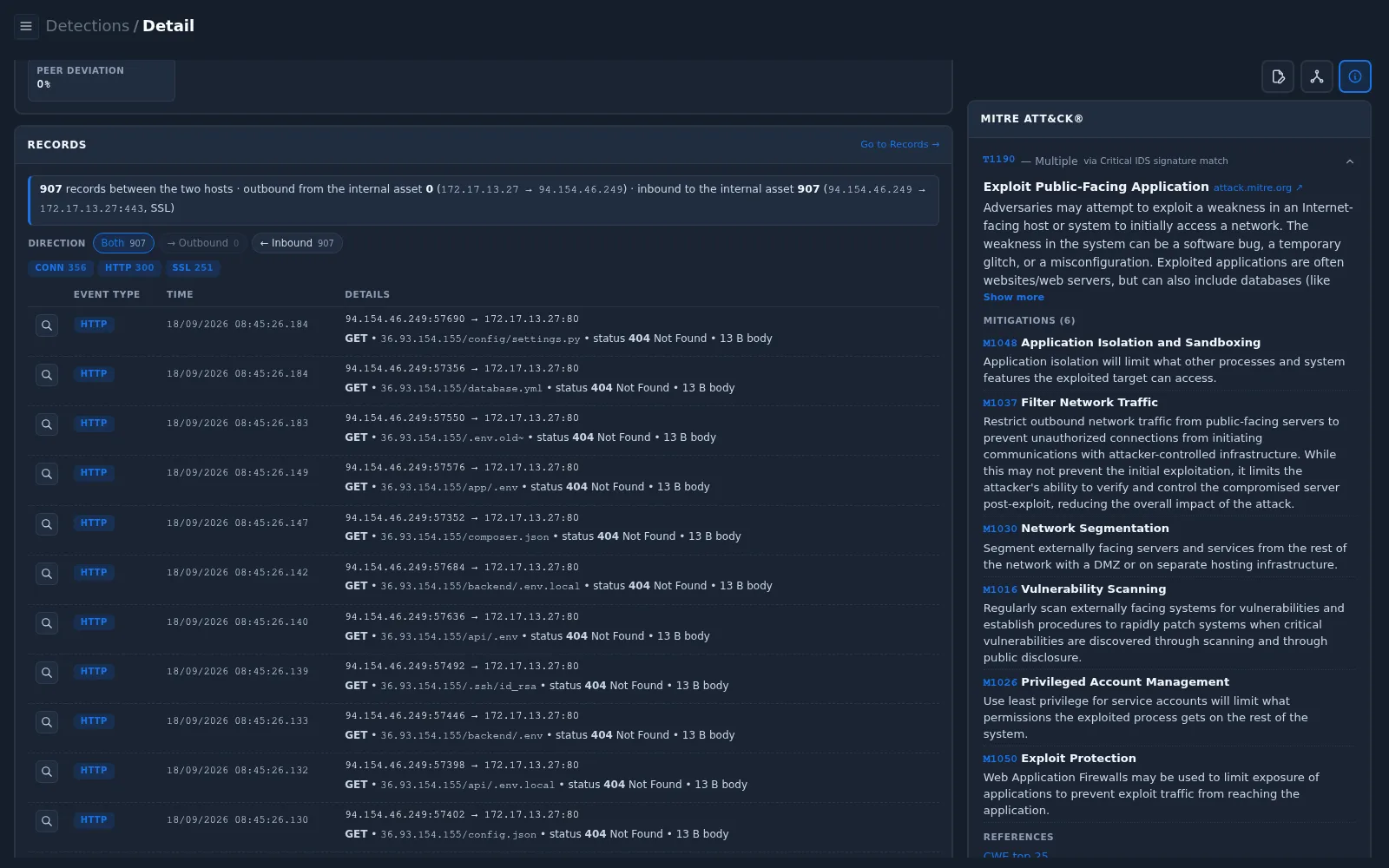This screenshot has height=868, width=1389.
Task: Filter records by SSL 251
Action: 193,267
